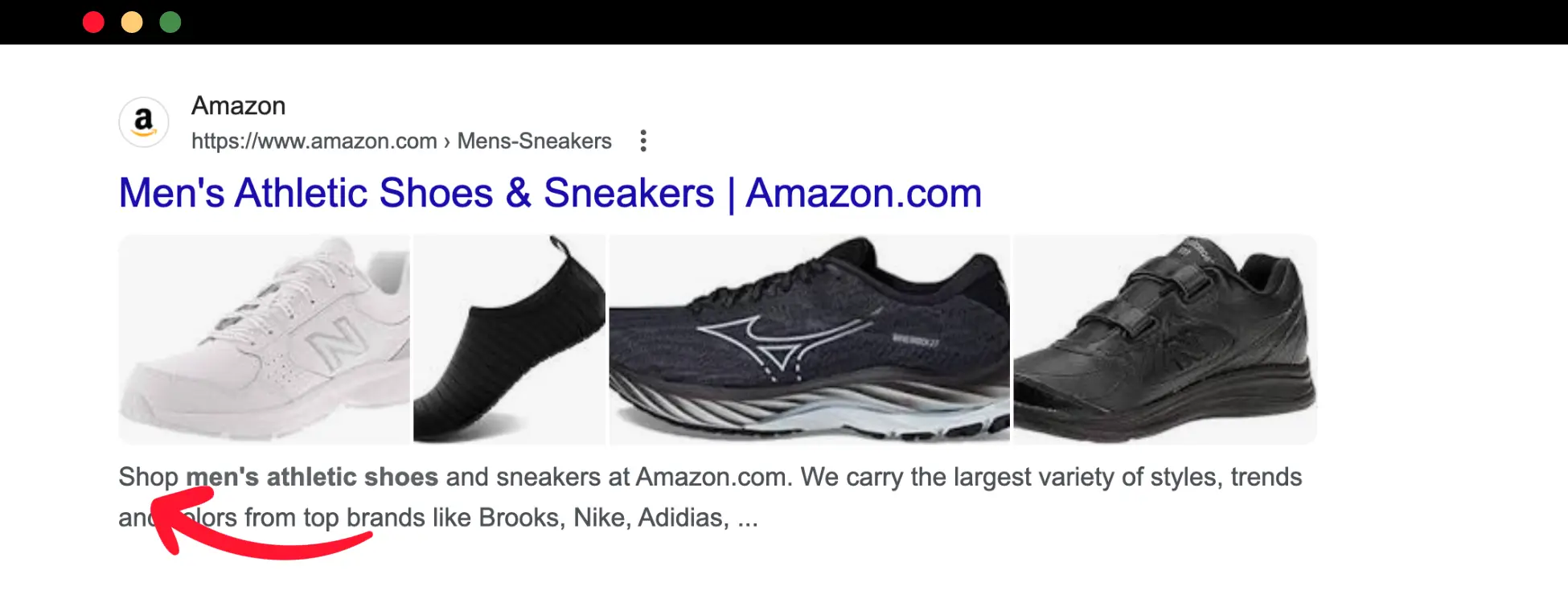1568x603 pixels.
Task: Click the red window close dot
Action: coord(93,22)
